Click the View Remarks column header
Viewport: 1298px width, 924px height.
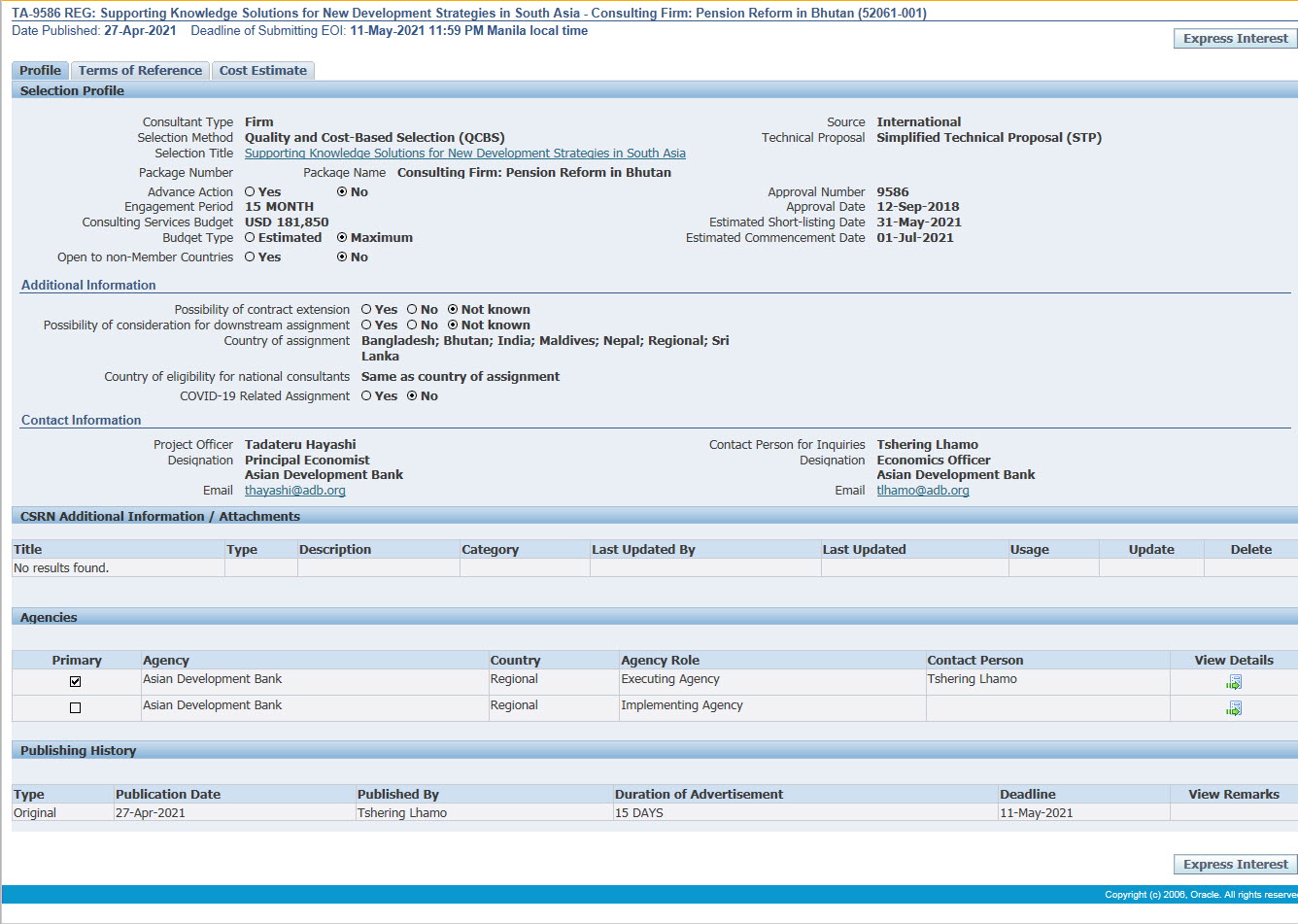click(x=1234, y=795)
